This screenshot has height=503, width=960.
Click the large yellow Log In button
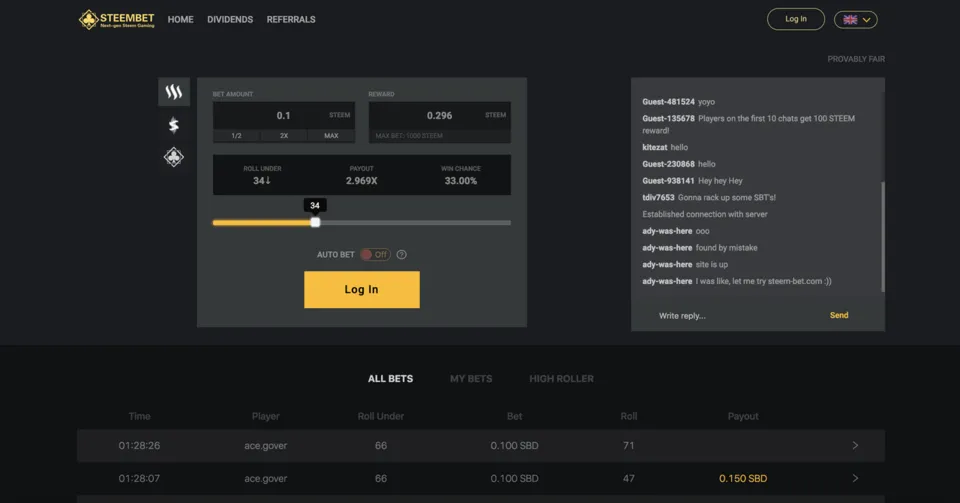coord(362,289)
